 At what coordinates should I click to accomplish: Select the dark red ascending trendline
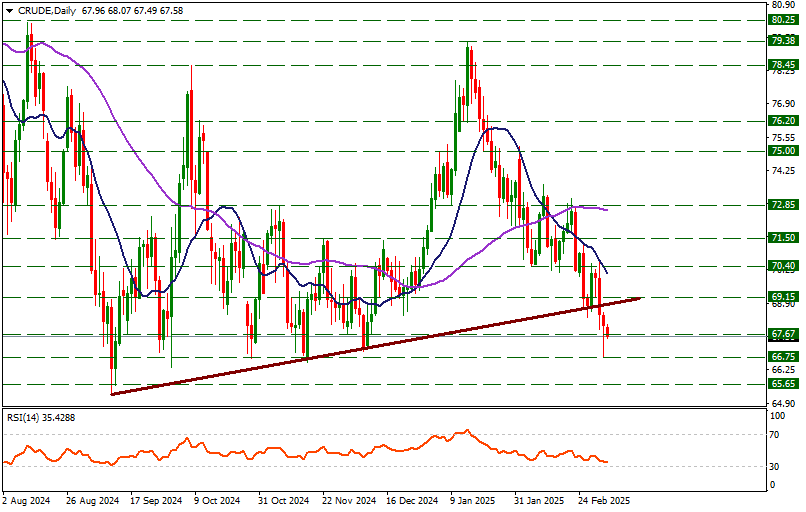click(376, 346)
